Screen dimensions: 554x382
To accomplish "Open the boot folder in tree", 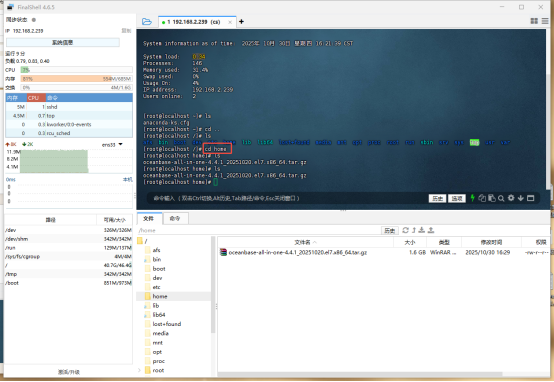I will 155,269.
